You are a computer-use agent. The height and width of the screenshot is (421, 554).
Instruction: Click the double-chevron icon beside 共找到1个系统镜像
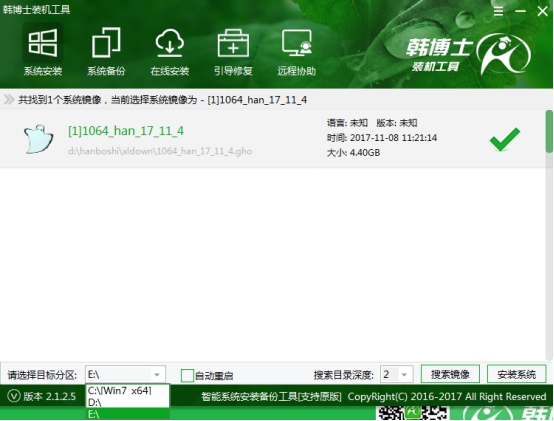point(9,100)
